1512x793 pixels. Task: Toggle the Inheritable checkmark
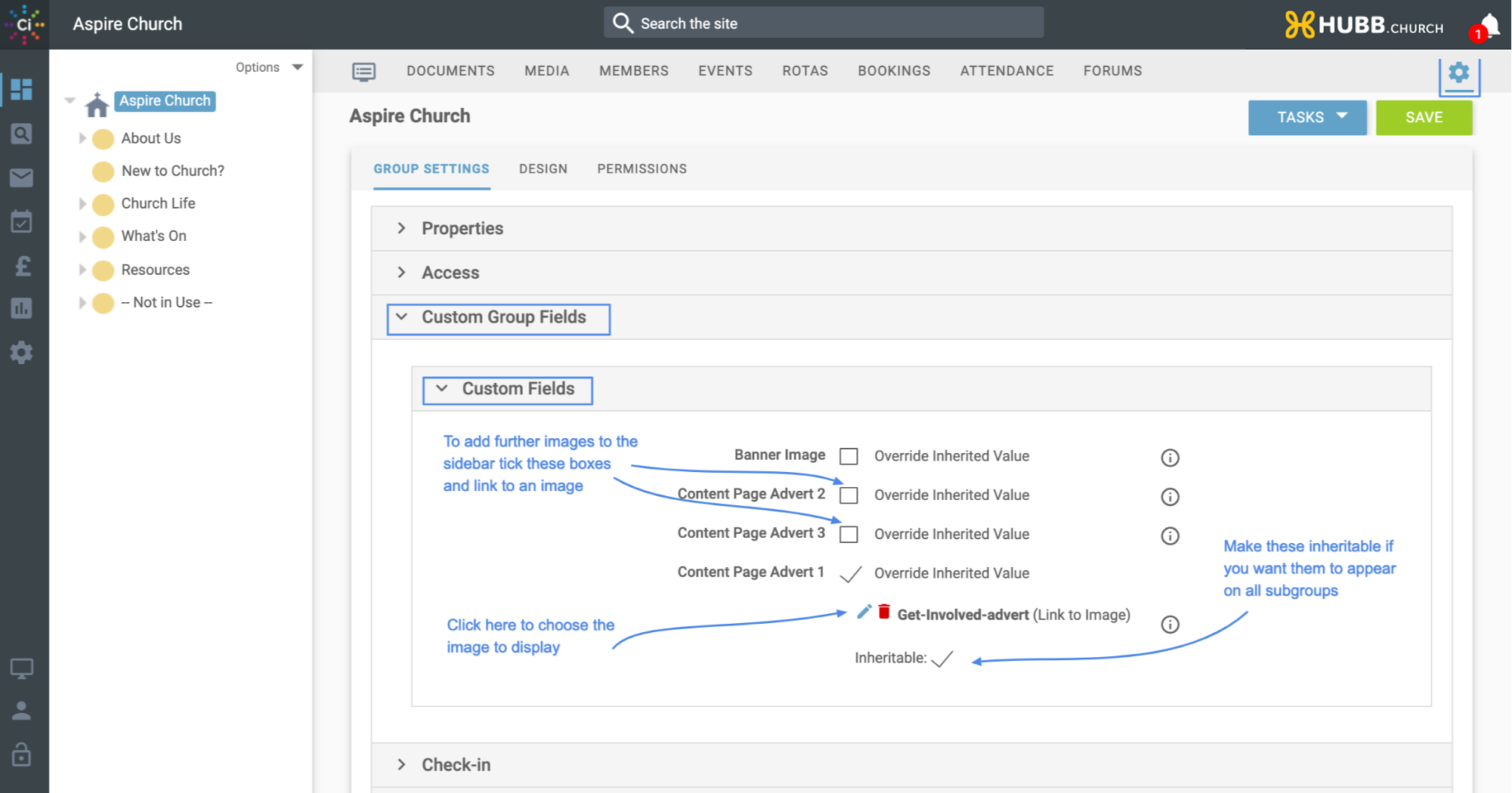(x=942, y=659)
